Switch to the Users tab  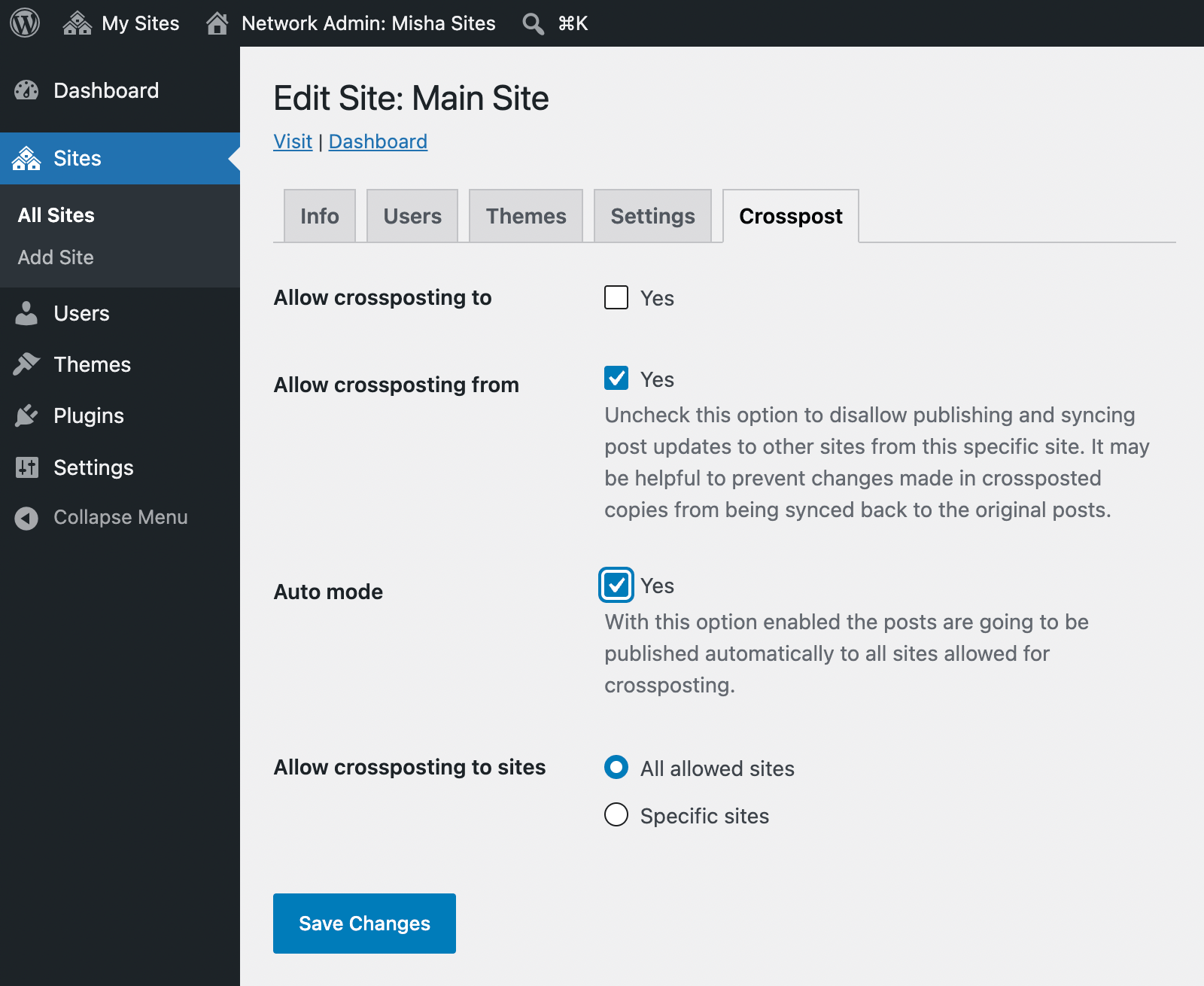point(412,216)
